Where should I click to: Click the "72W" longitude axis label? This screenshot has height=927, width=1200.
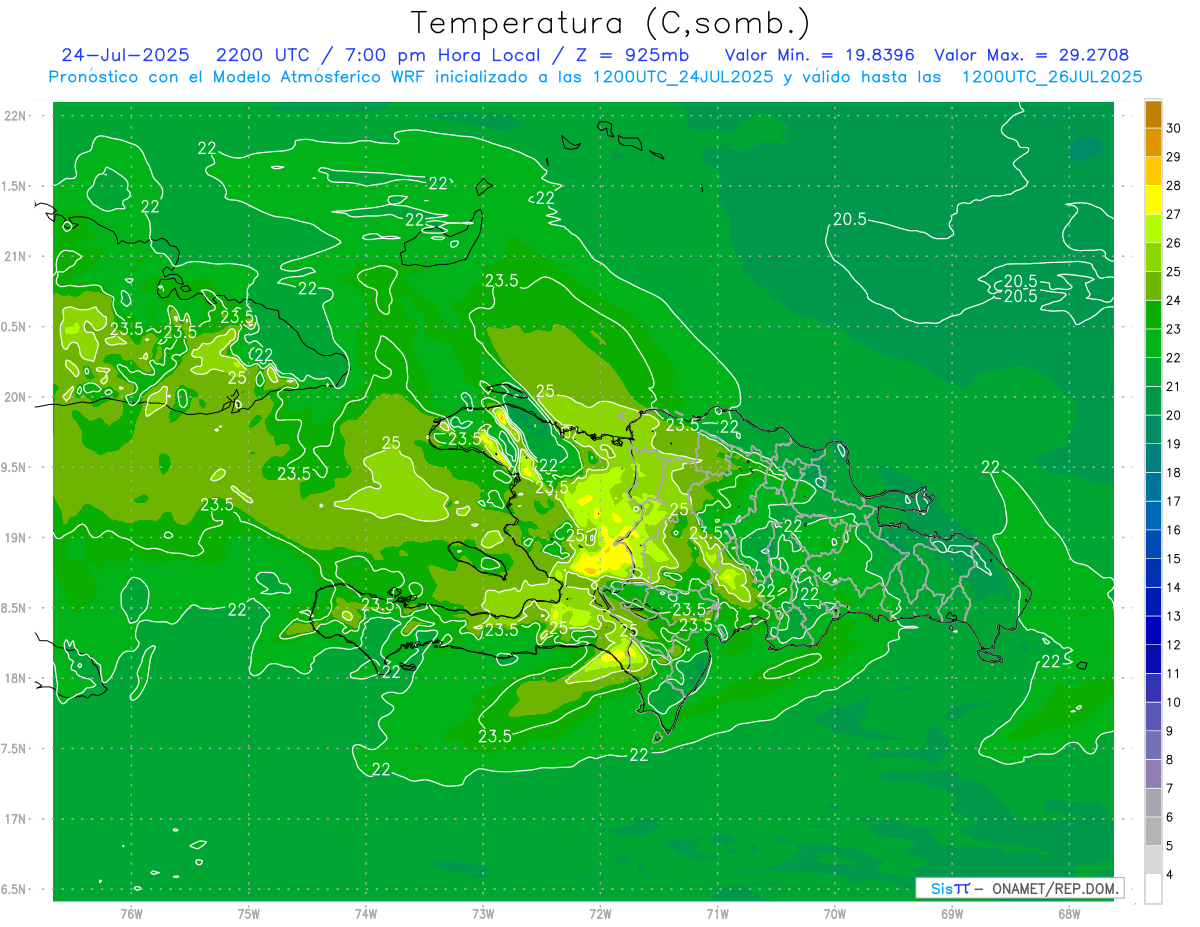point(600,914)
